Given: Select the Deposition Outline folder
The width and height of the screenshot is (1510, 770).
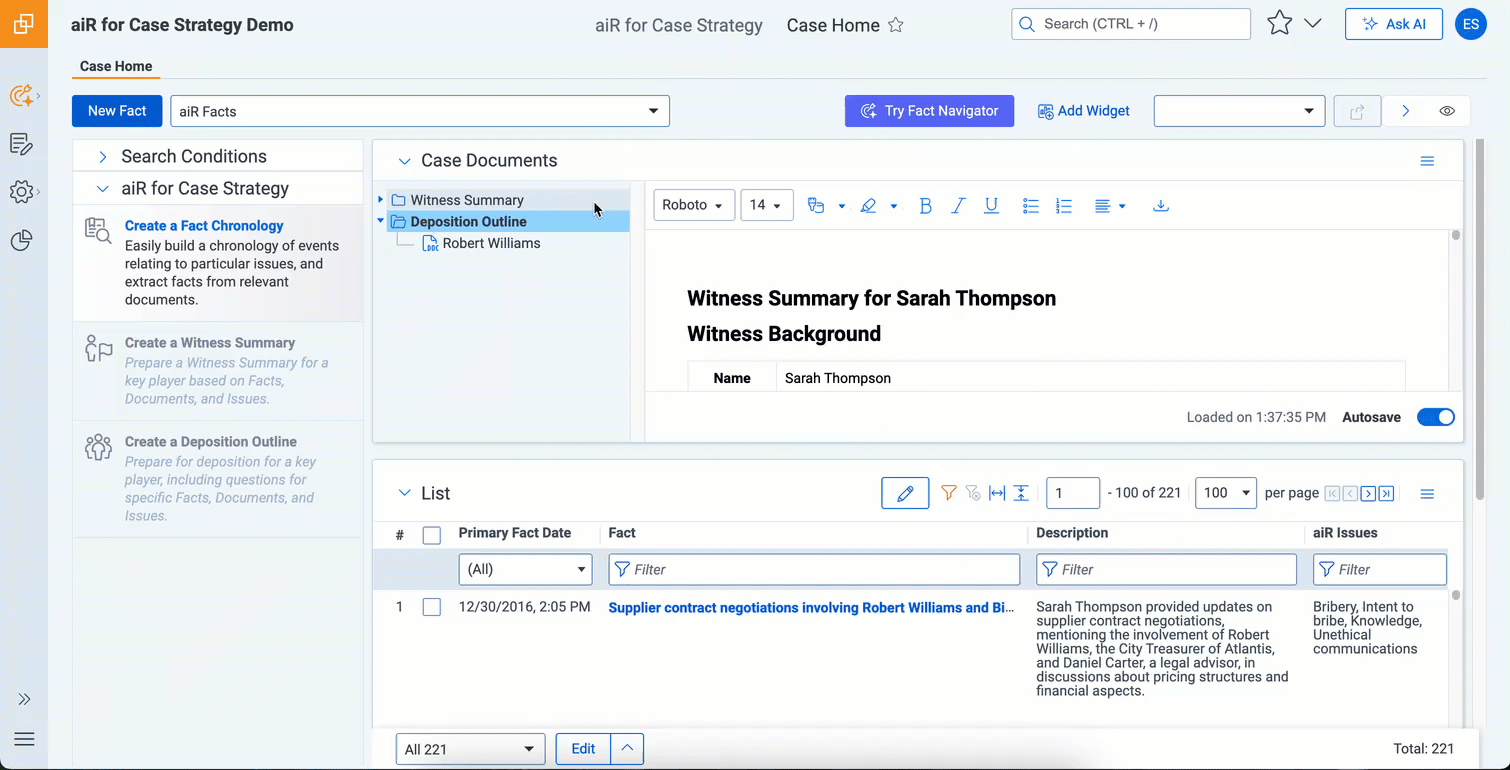Looking at the screenshot, I should click(x=468, y=222).
